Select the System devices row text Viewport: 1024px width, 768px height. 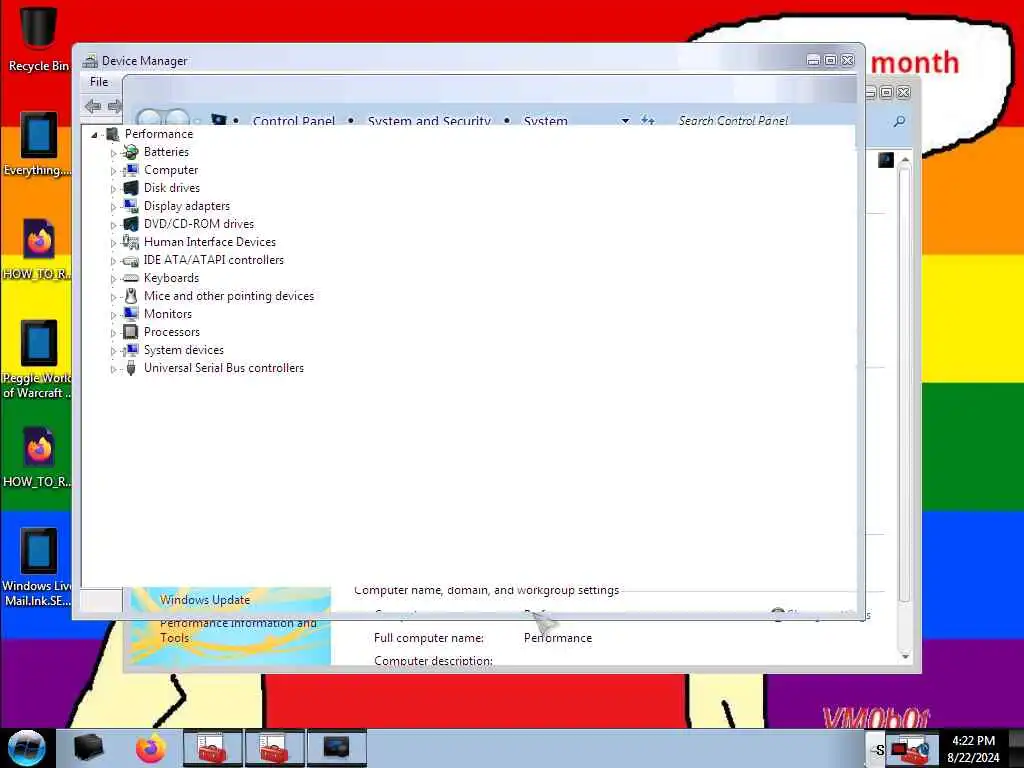click(x=184, y=350)
